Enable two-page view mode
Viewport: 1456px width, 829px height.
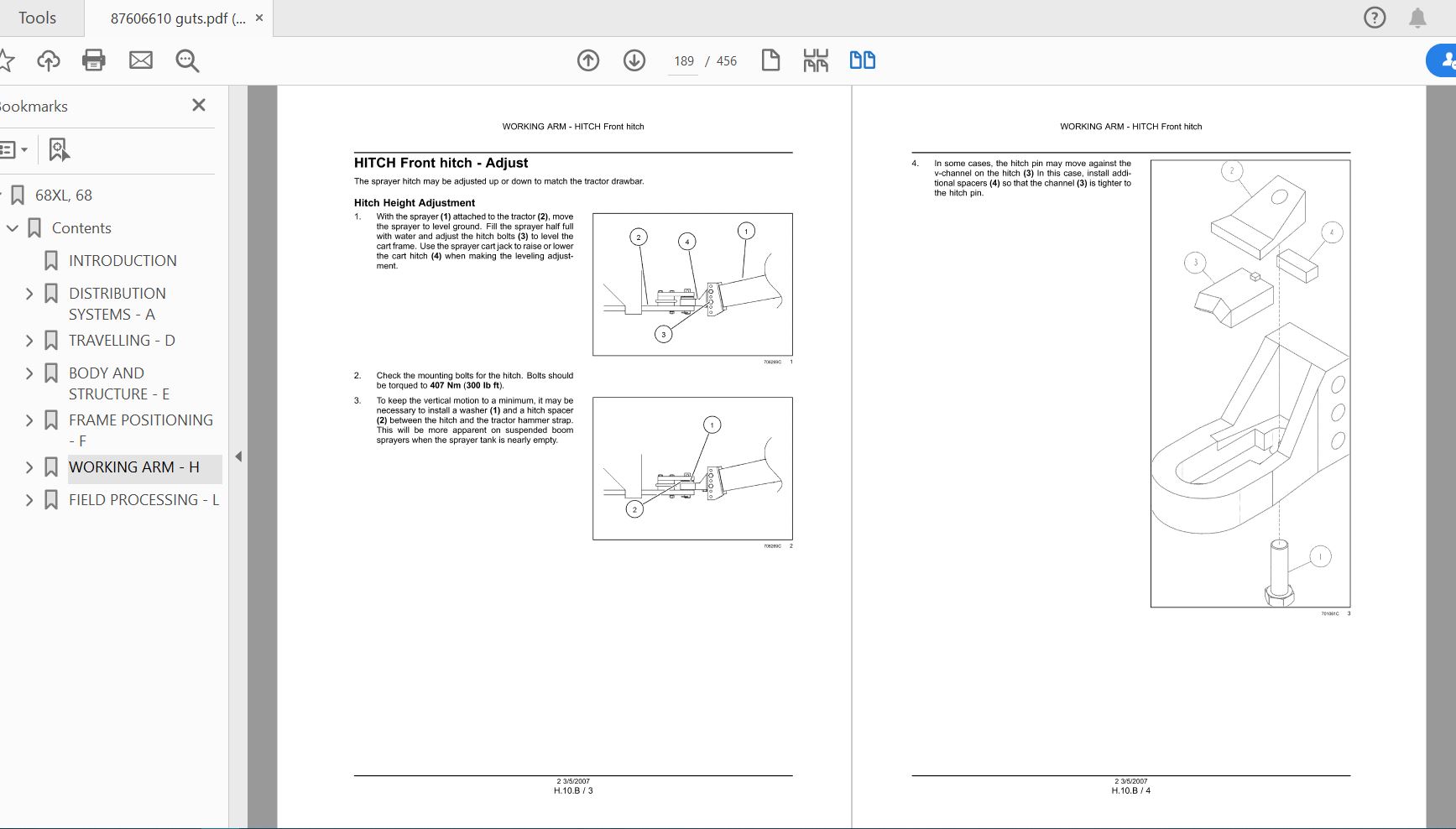(x=862, y=60)
